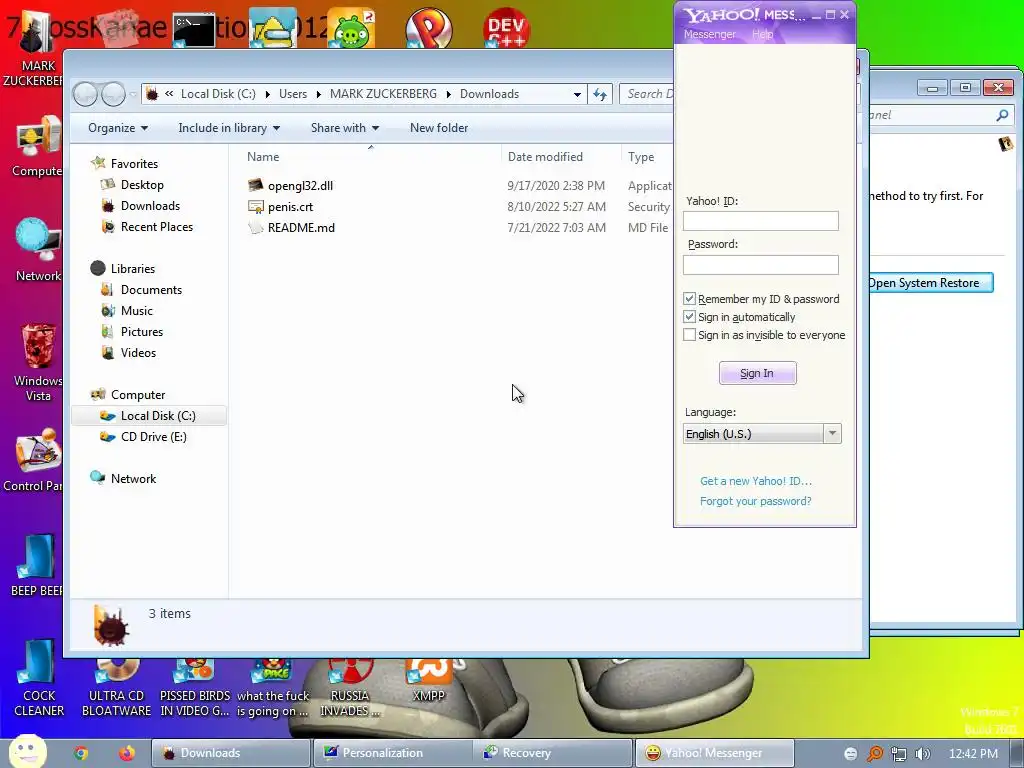The image size is (1024, 768).
Task: Toggle Remember my ID & password checkbox
Action: tap(689, 298)
